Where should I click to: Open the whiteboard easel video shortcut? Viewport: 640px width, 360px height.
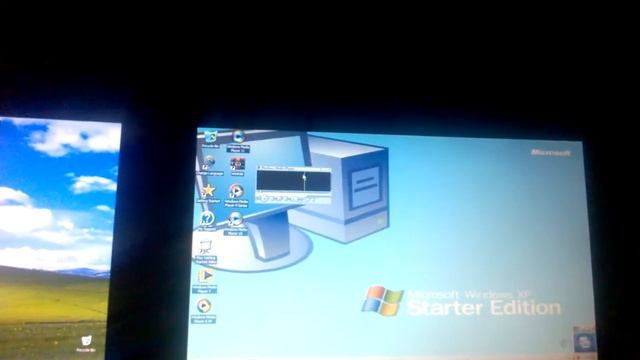(205, 252)
